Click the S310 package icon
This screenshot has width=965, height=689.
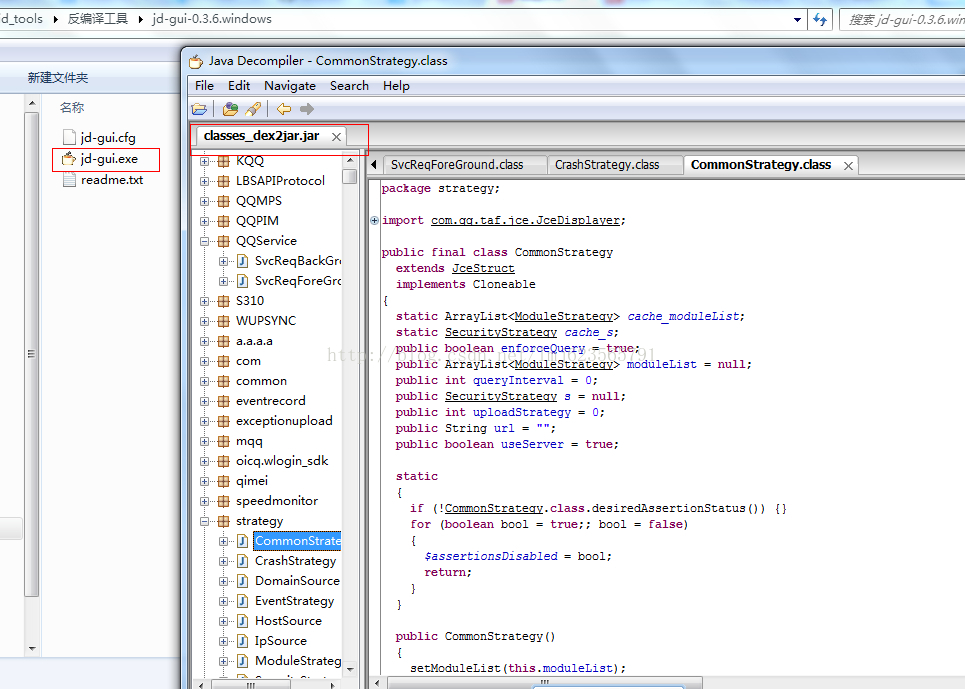click(x=223, y=301)
